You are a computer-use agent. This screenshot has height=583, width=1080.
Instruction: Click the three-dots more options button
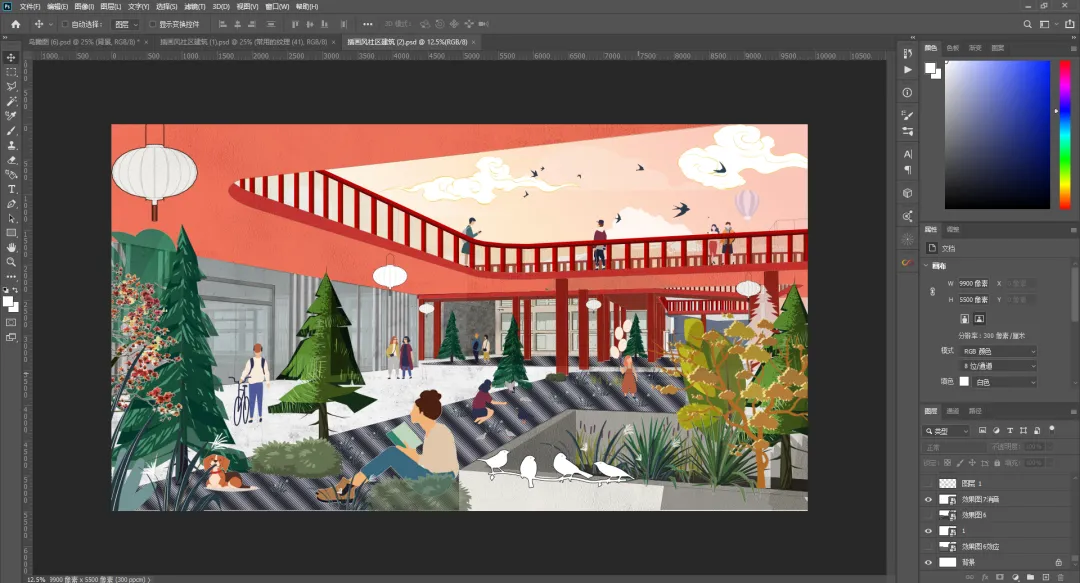(x=367, y=24)
